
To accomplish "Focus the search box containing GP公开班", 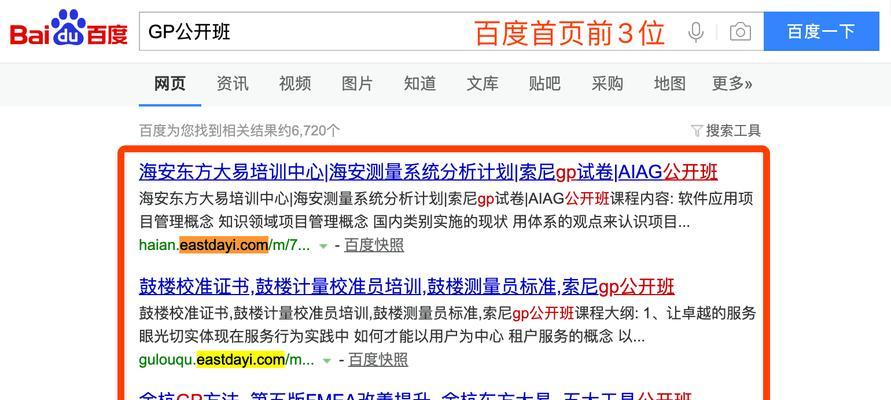I will (x=451, y=32).
